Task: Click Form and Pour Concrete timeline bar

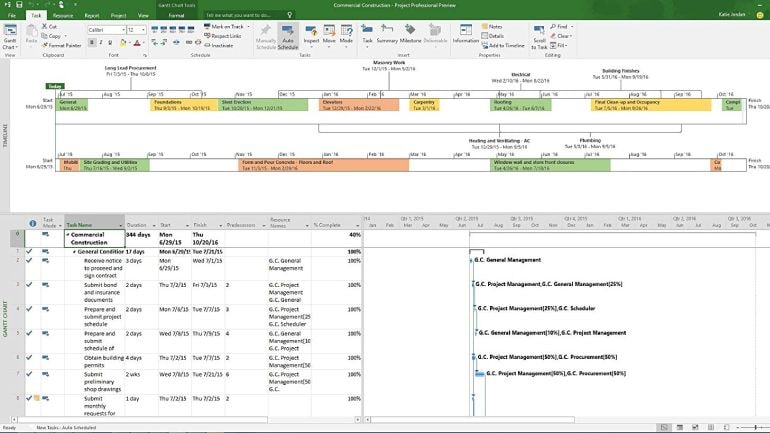Action: [324, 165]
